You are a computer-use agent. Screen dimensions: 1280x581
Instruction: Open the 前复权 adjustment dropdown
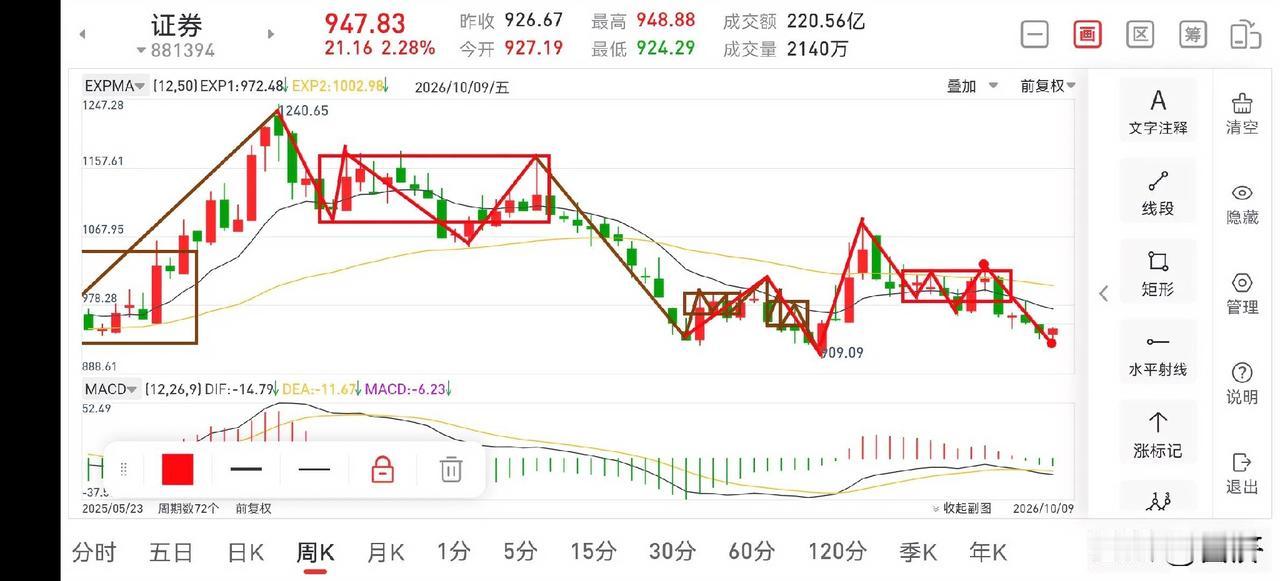(1048, 86)
